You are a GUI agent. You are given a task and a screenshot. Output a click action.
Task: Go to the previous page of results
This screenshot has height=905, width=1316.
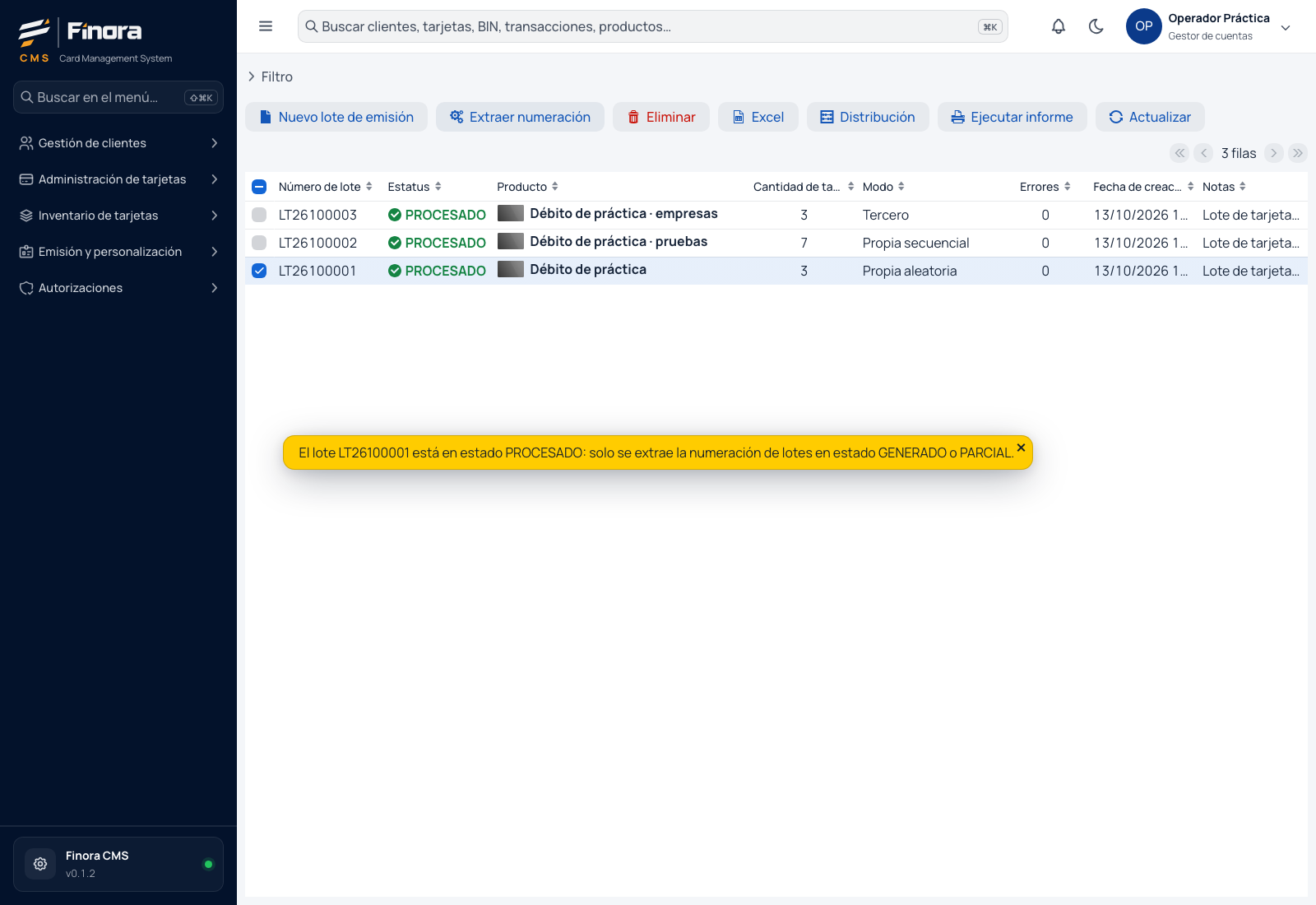(1204, 153)
